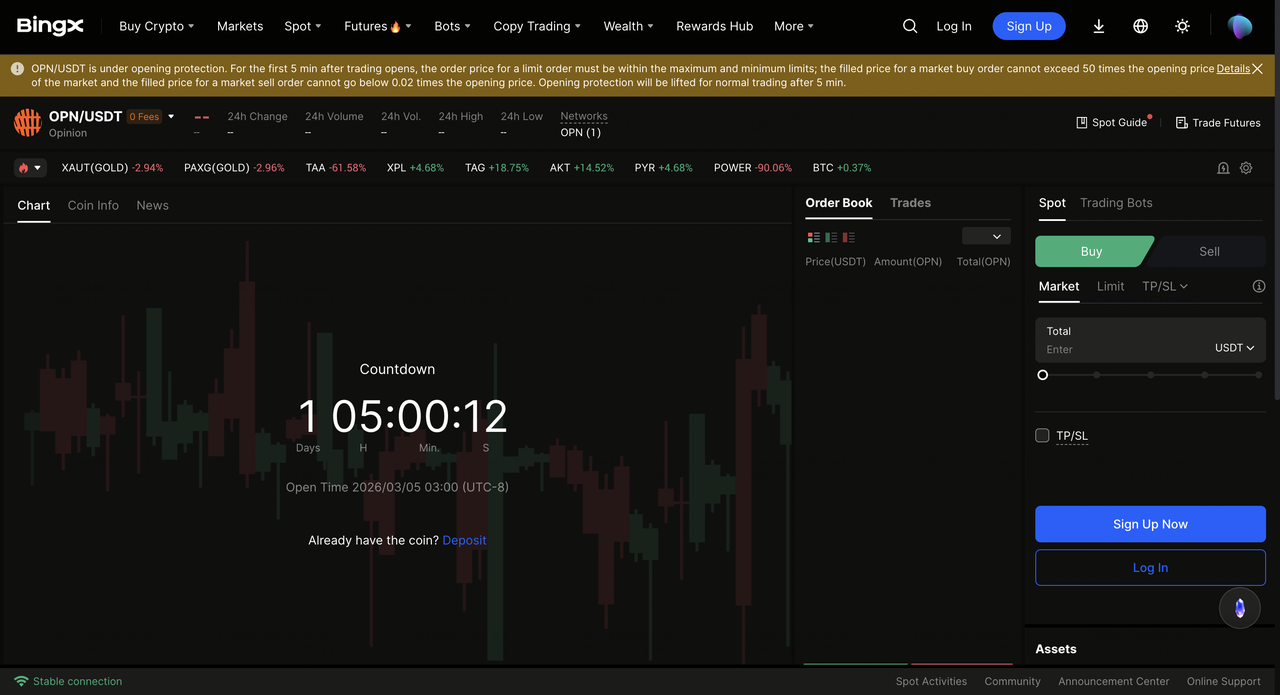1280x695 pixels.
Task: Switch to the Sell side
Action: click(x=1208, y=251)
